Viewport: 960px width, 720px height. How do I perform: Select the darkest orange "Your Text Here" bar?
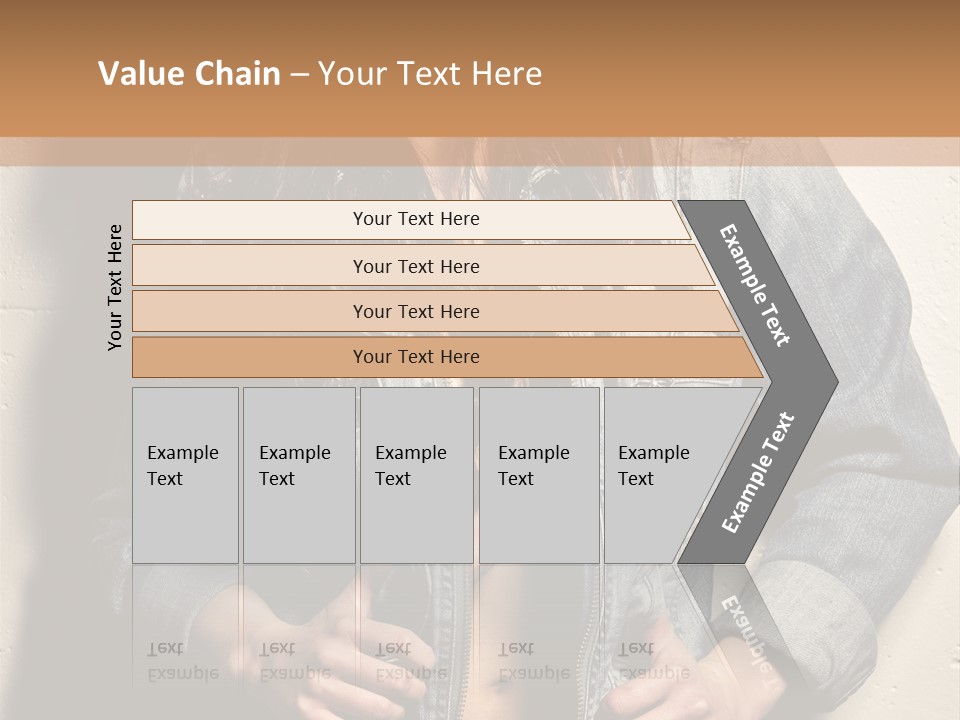click(416, 357)
